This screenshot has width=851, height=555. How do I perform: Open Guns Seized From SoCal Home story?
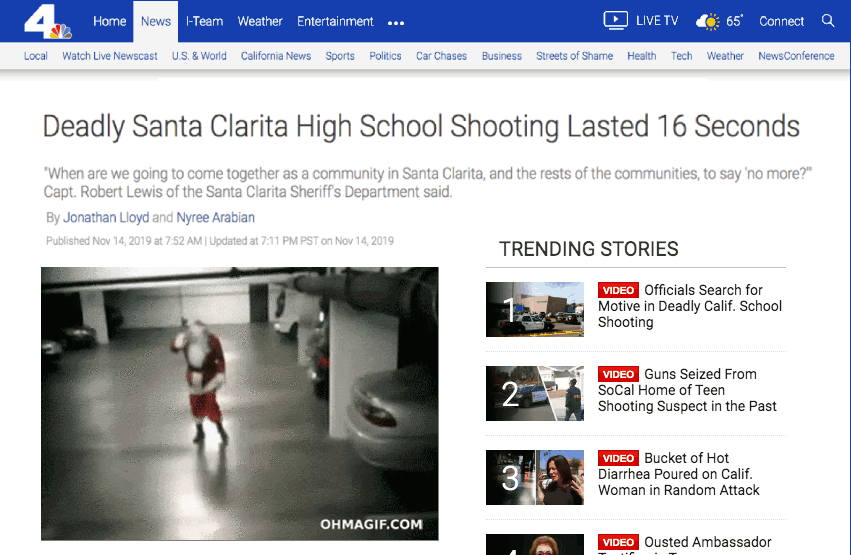click(687, 390)
